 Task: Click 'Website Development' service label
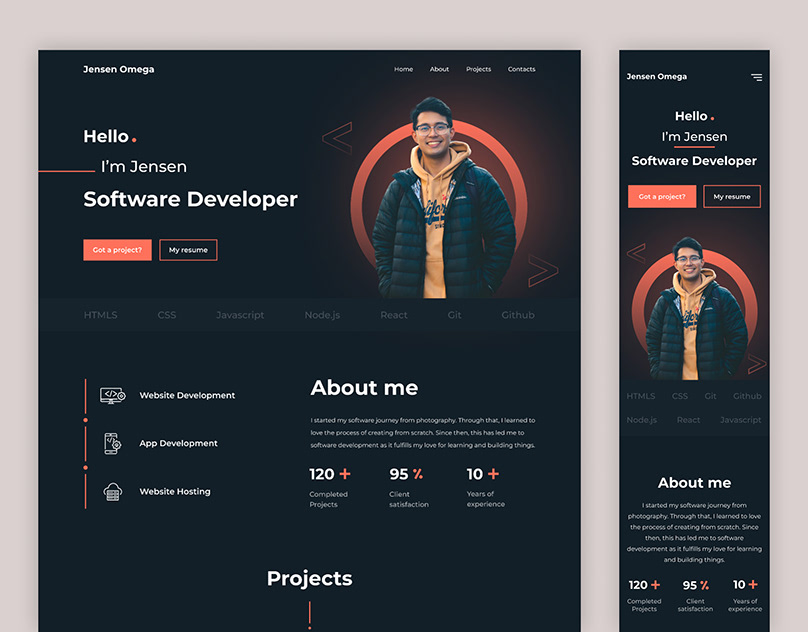[x=187, y=395]
